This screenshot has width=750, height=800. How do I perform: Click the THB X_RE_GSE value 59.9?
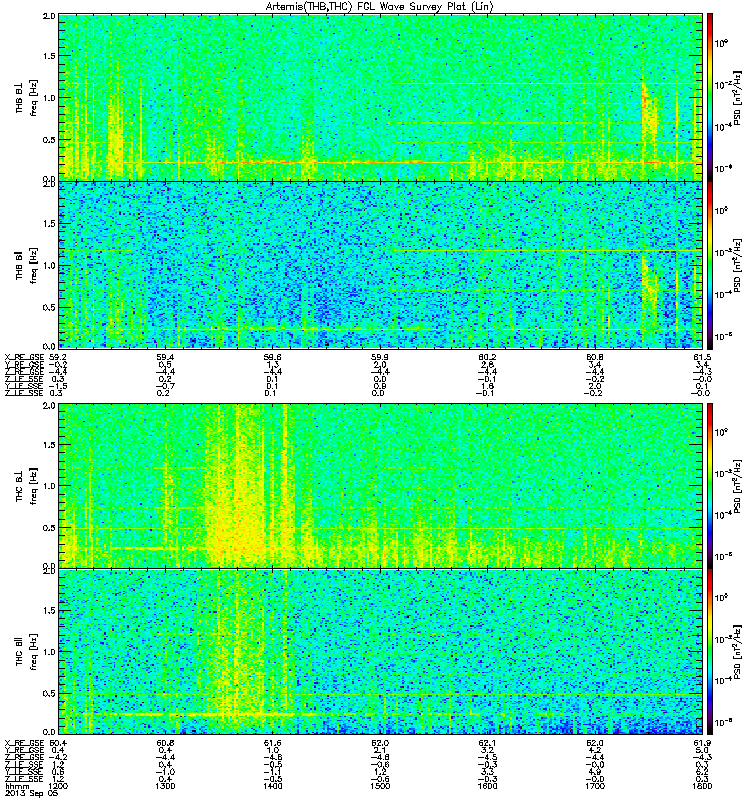pos(380,358)
